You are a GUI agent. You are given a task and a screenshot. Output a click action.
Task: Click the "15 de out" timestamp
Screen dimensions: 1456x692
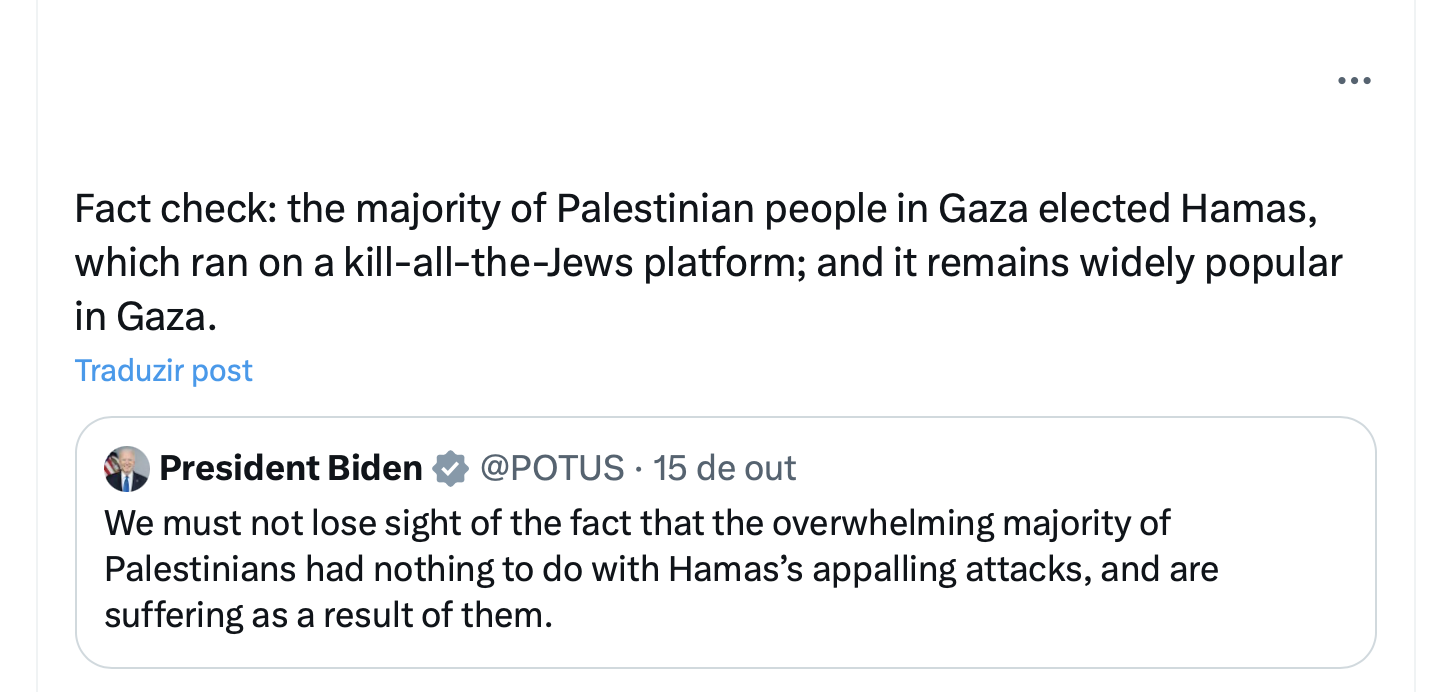pyautogui.click(x=724, y=468)
